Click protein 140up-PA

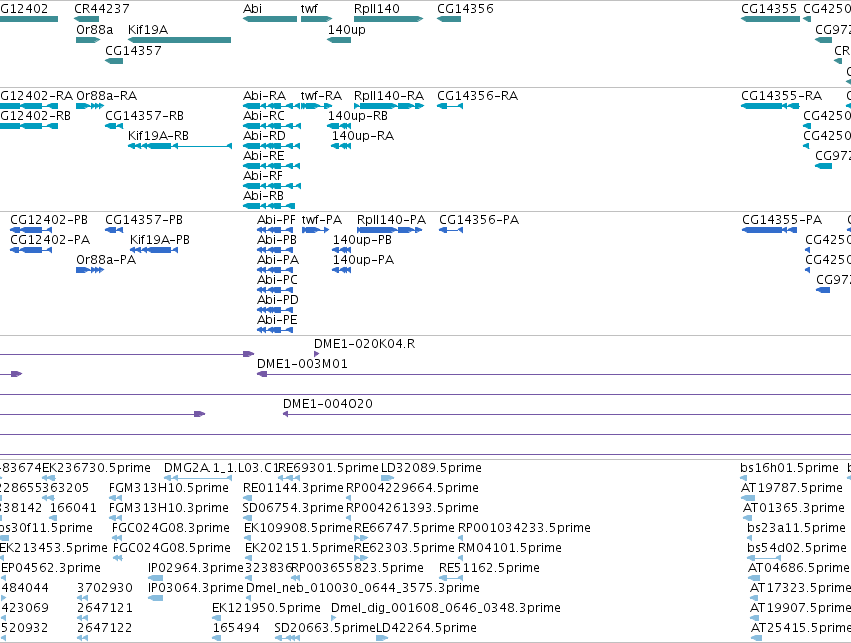pyautogui.click(x=364, y=260)
